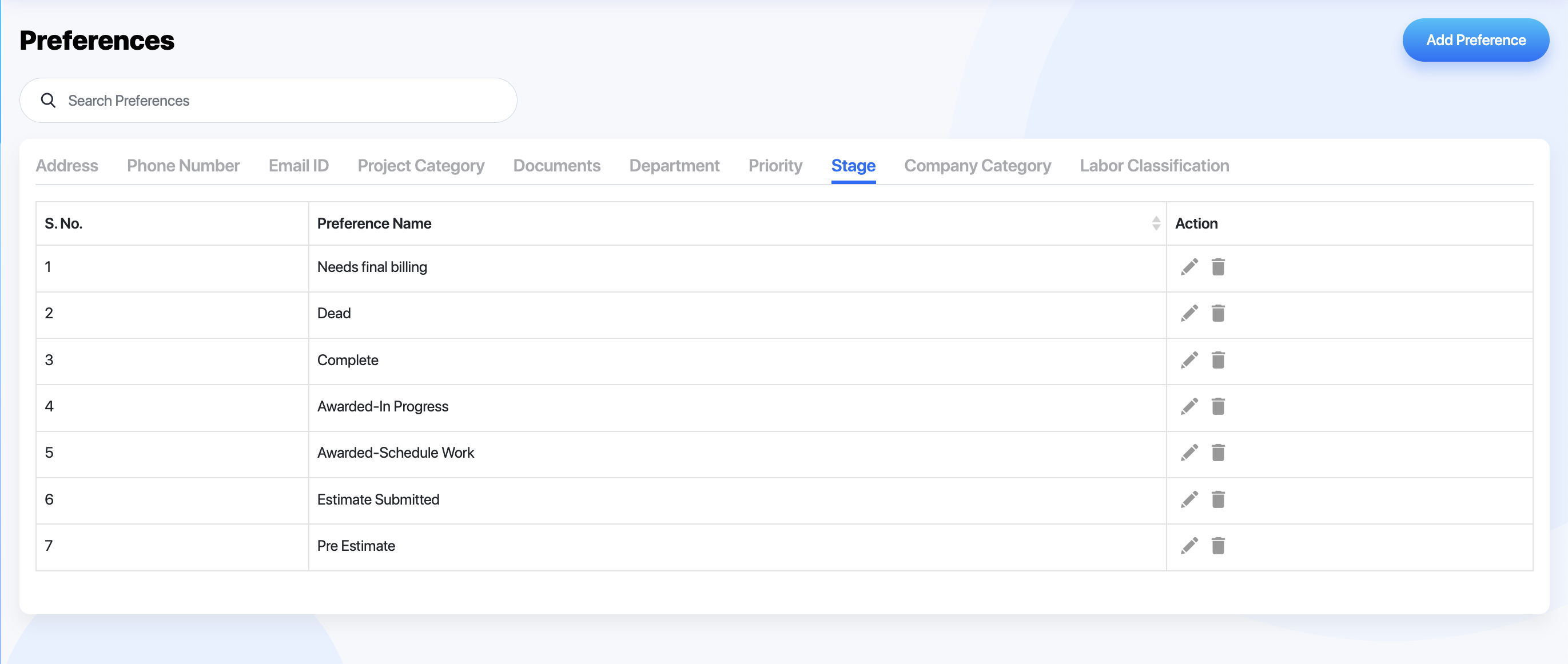Image resolution: width=1568 pixels, height=664 pixels.
Task: Edit the Pre Estimate preference
Action: 1189,545
